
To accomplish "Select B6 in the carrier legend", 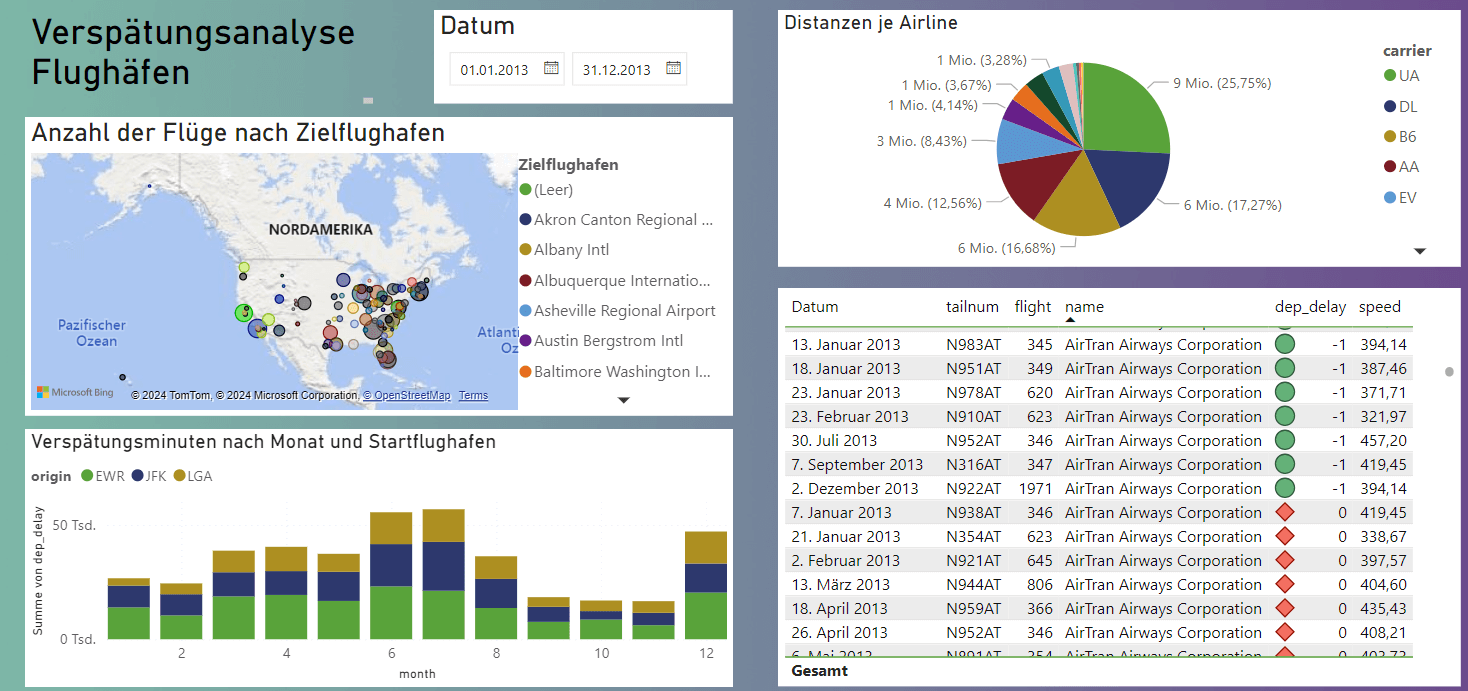I will [x=1401, y=137].
